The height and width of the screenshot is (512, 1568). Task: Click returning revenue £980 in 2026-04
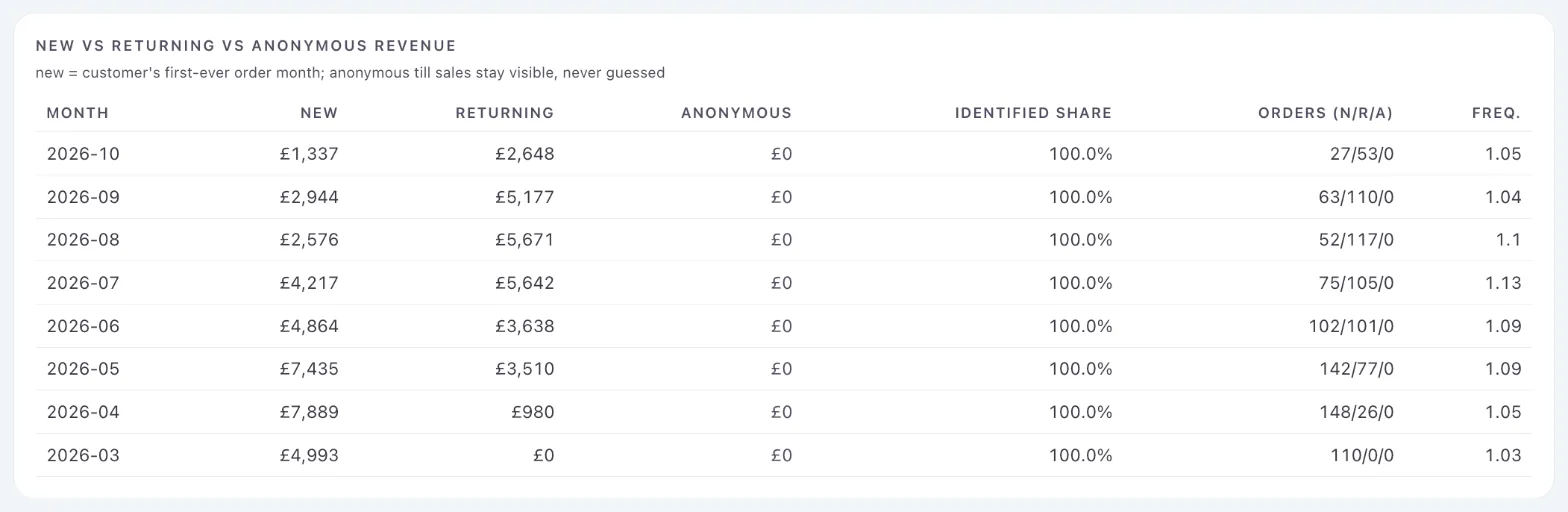click(x=532, y=412)
